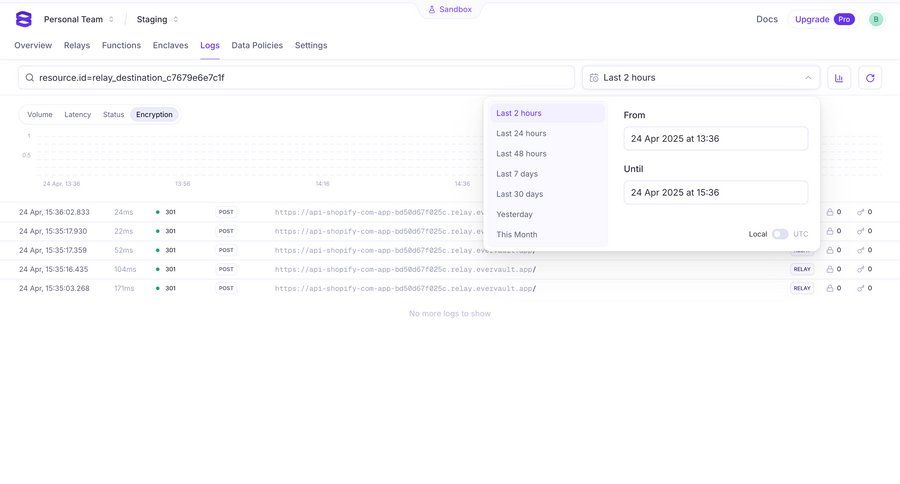
Task: Click lock icon on first log row
Action: coord(829,212)
